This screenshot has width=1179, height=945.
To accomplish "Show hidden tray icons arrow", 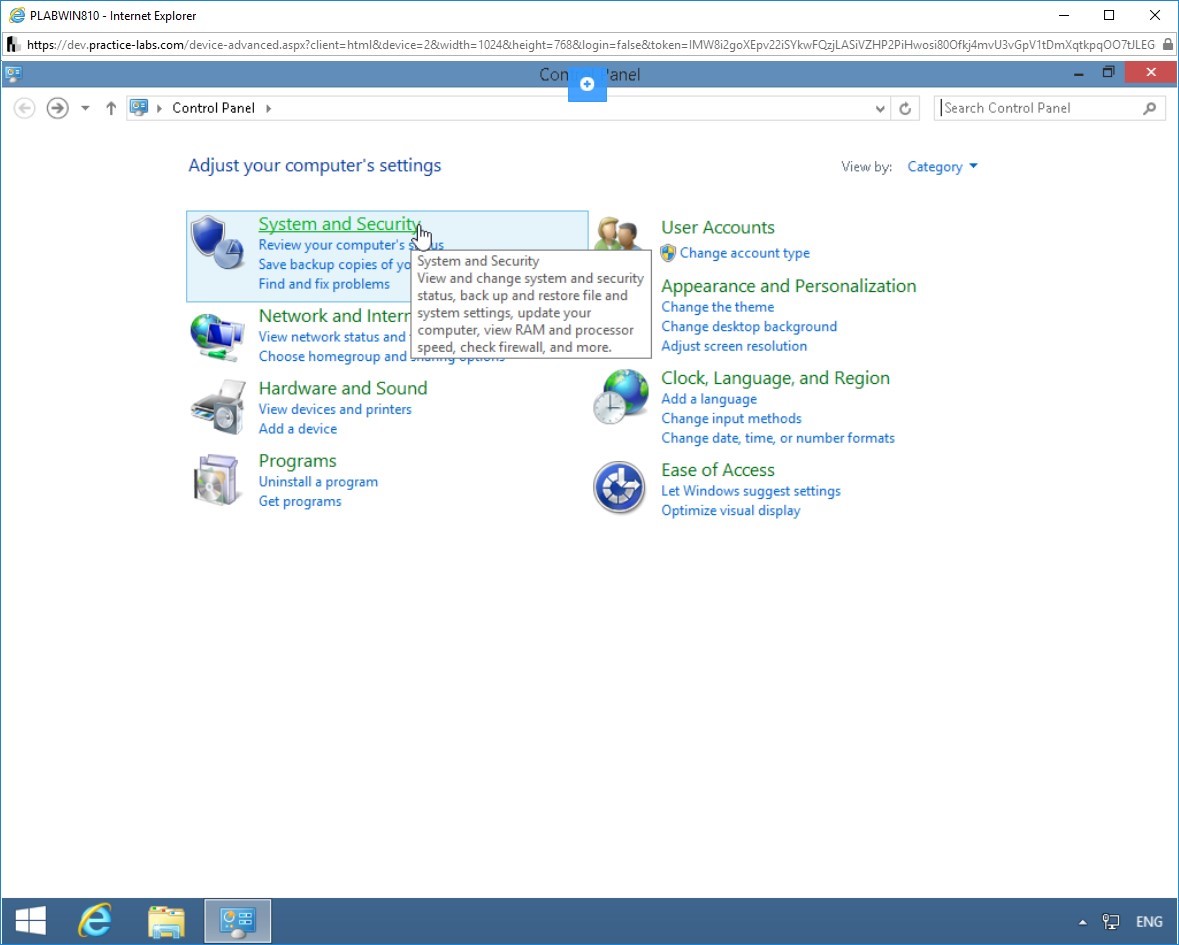I will 1083,922.
